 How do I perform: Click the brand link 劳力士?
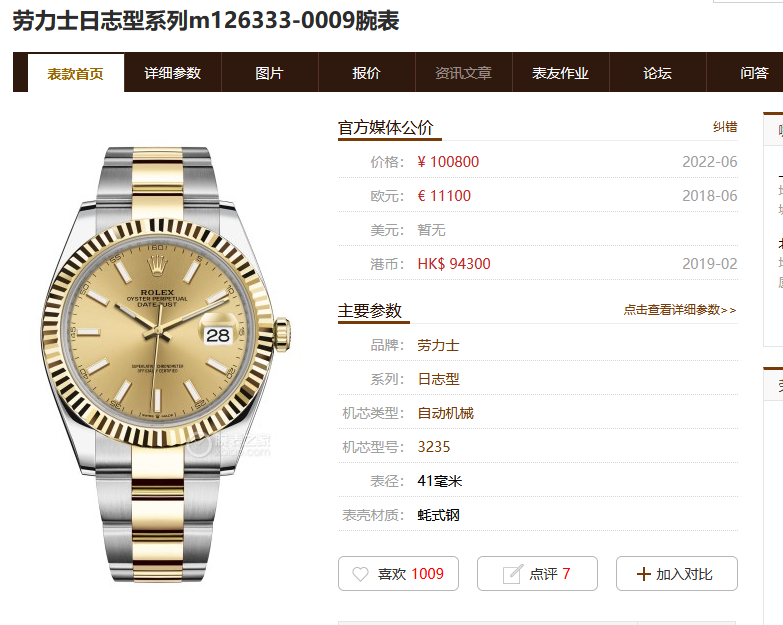pos(438,345)
